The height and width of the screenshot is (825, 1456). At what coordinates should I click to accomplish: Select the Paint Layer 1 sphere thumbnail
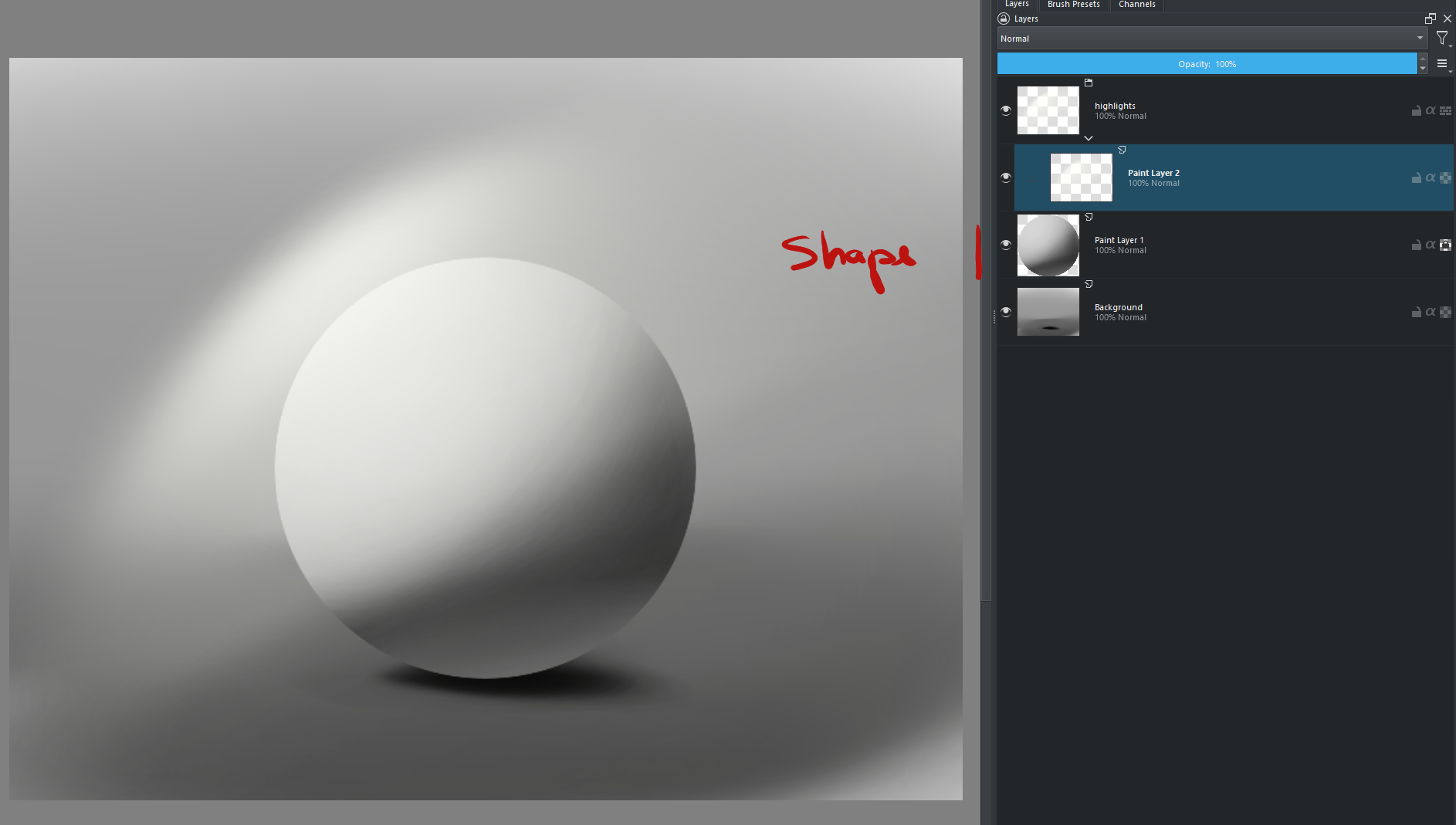[x=1048, y=245]
